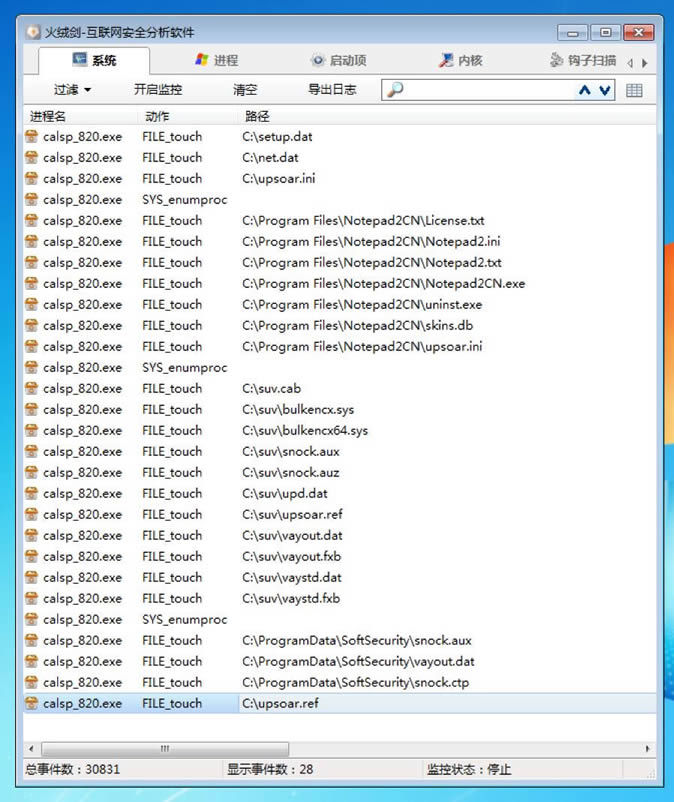Select the C:\upsoar.ref event row

click(x=280, y=704)
